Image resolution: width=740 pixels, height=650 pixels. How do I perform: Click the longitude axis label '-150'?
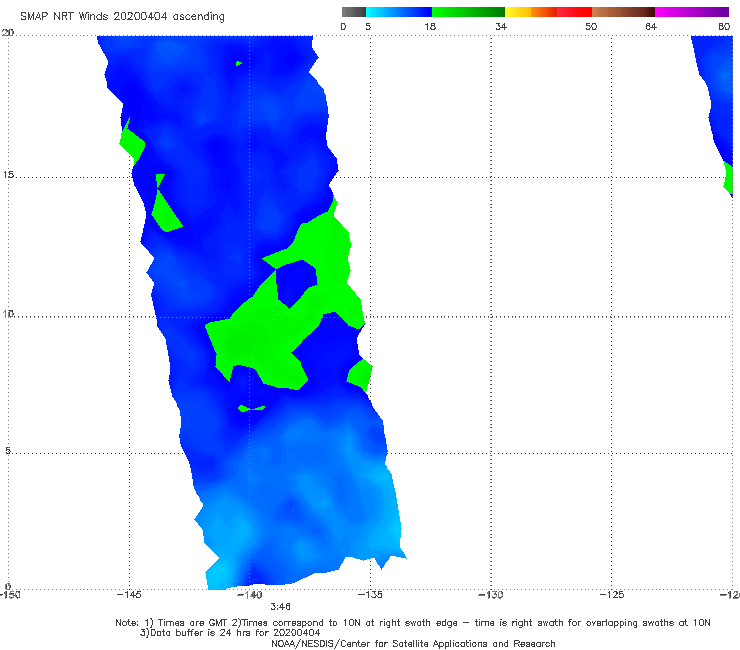[x=10, y=595]
